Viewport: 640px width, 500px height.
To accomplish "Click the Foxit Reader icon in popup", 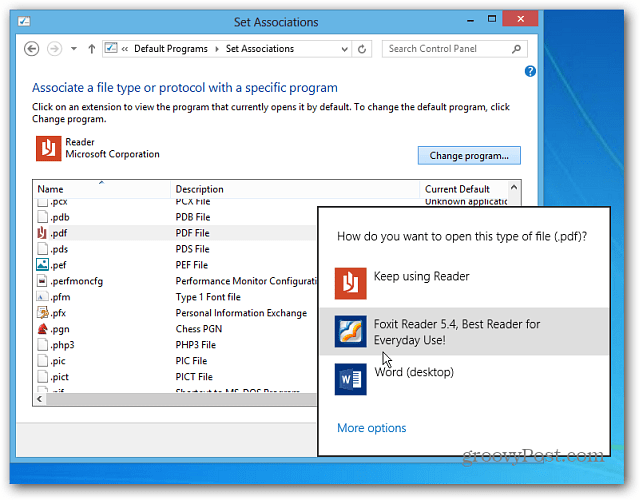I will coord(351,331).
